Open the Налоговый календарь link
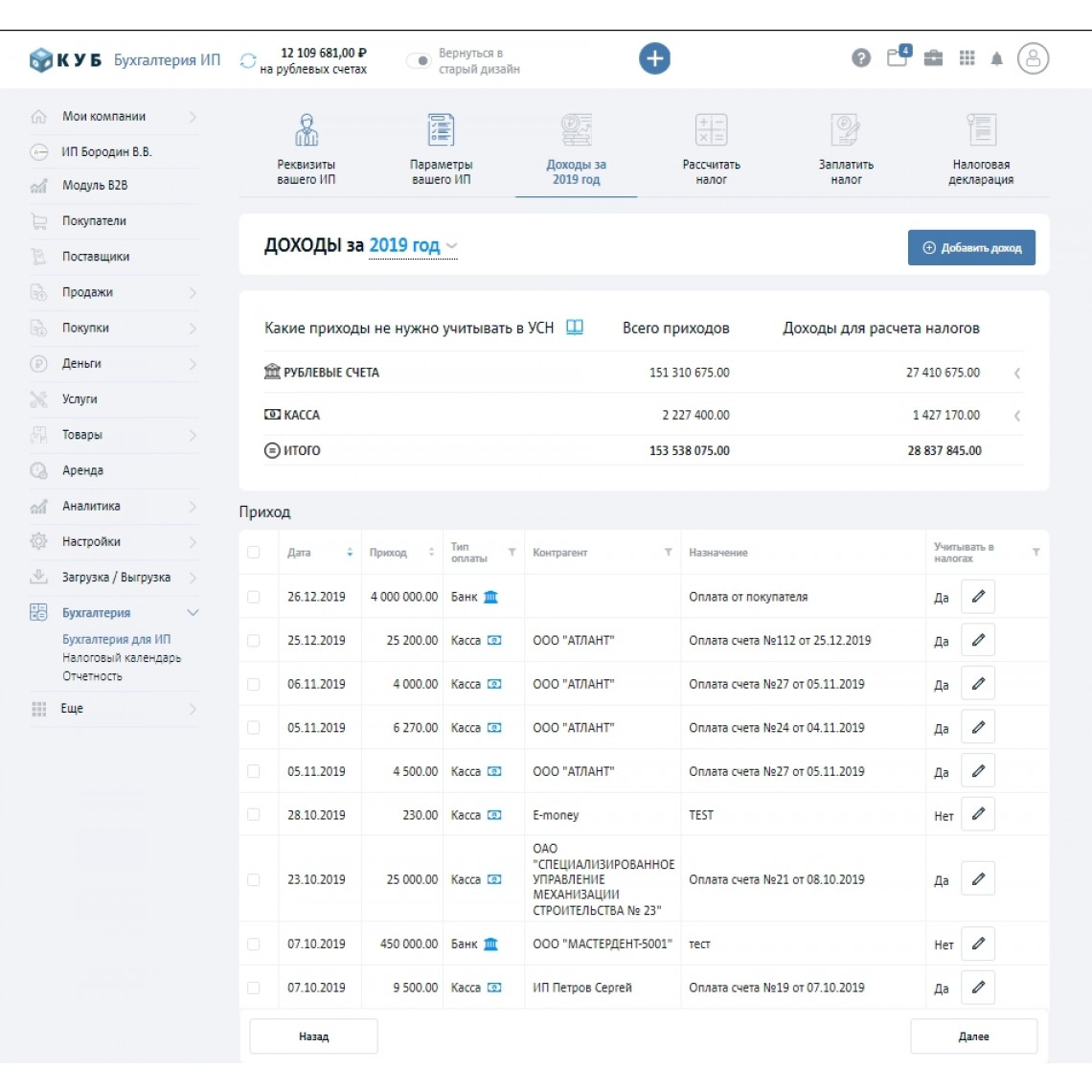This screenshot has height=1092, width=1092. 122,657
